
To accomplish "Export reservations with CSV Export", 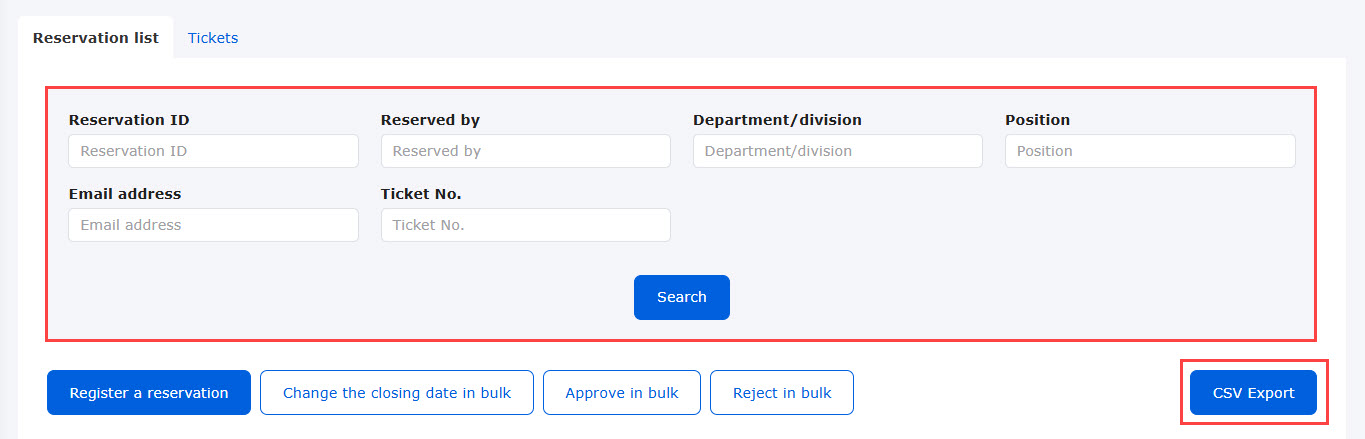I will click(x=1254, y=393).
